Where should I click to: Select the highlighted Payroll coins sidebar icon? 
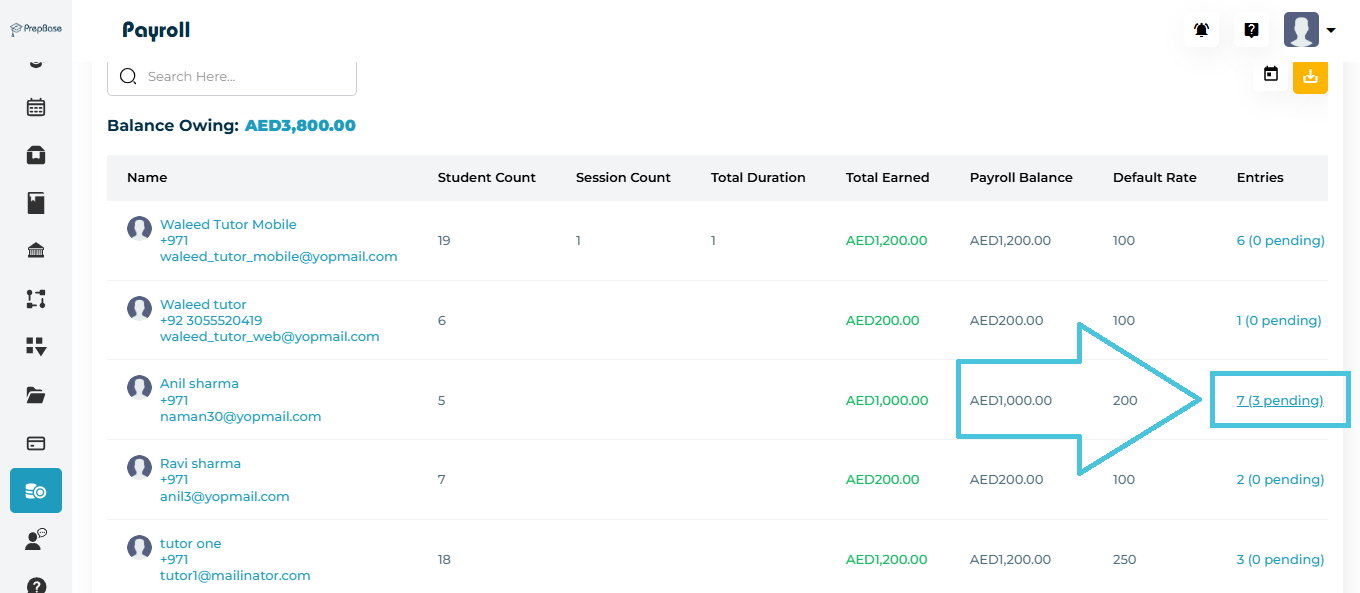(36, 490)
